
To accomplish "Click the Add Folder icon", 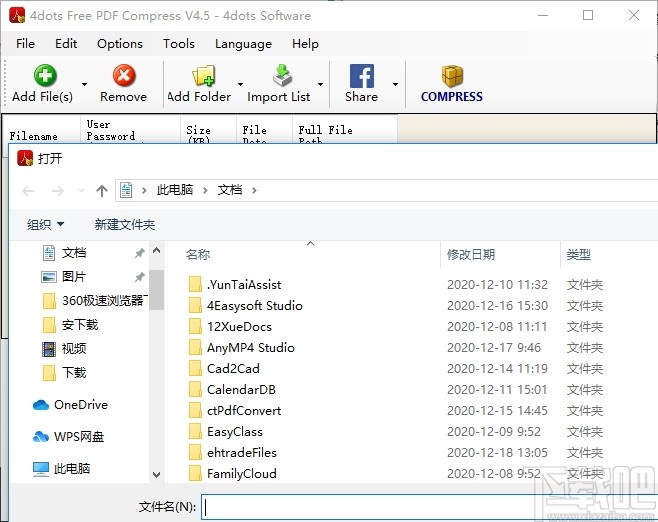I will point(204,76).
